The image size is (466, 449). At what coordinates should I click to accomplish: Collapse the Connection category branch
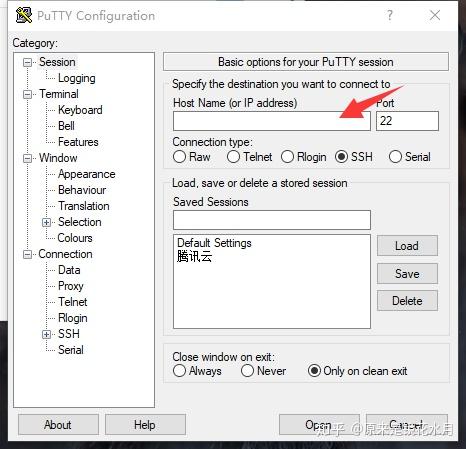pyautogui.click(x=28, y=254)
